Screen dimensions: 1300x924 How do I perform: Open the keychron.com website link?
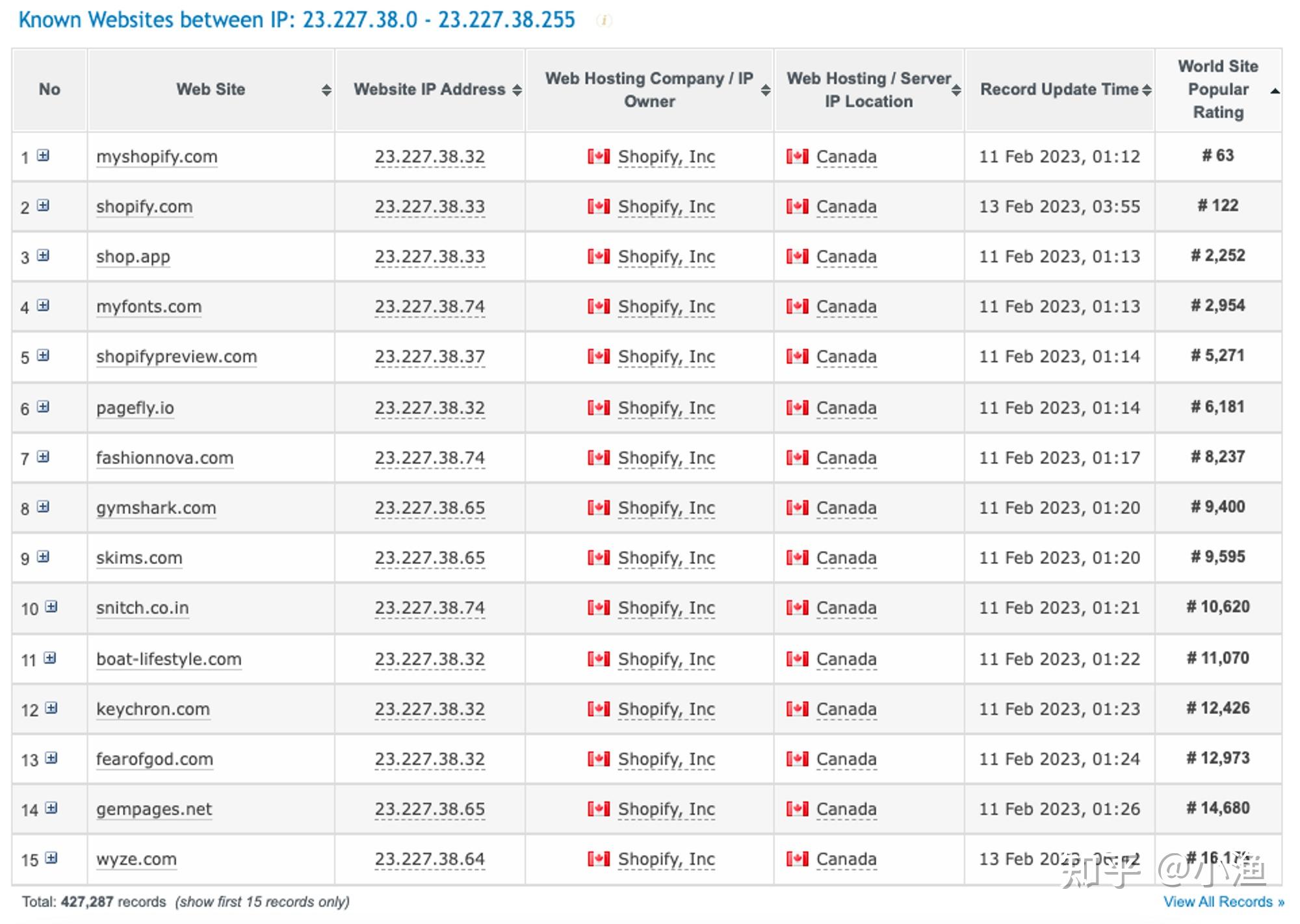tap(153, 709)
